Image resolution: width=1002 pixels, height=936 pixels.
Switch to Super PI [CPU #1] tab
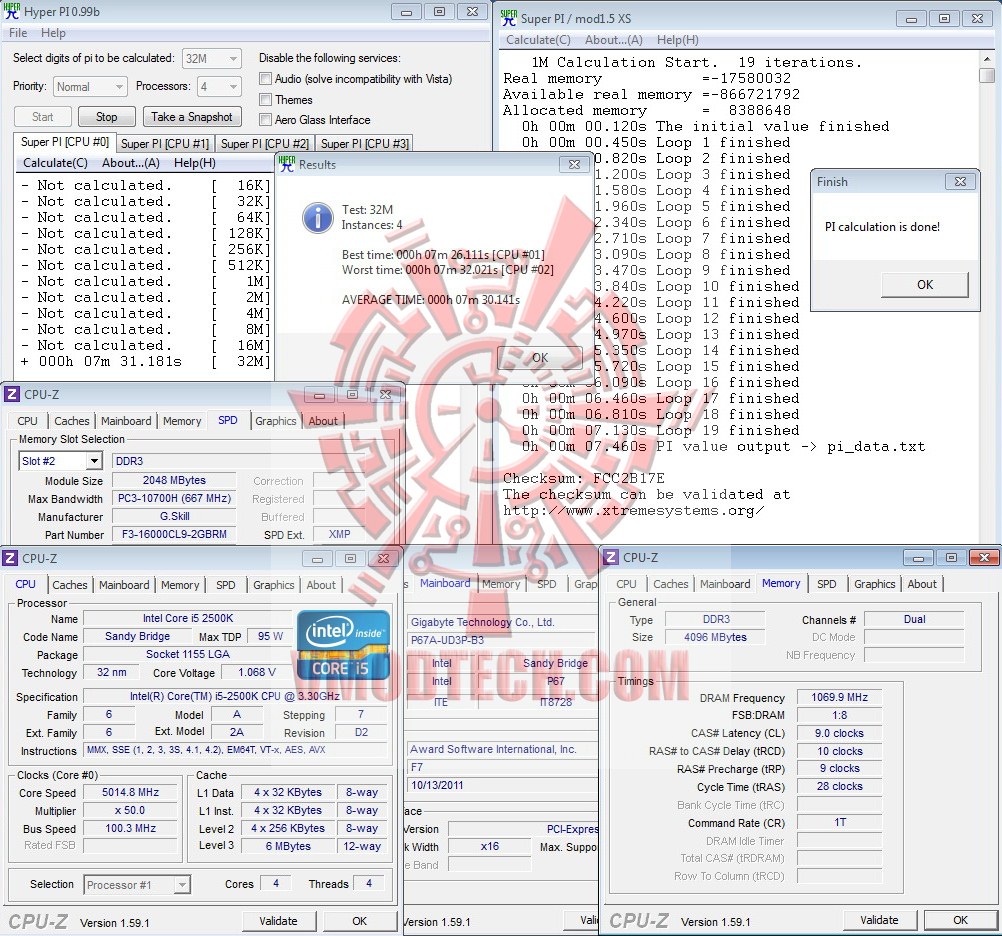pyautogui.click(x=165, y=144)
